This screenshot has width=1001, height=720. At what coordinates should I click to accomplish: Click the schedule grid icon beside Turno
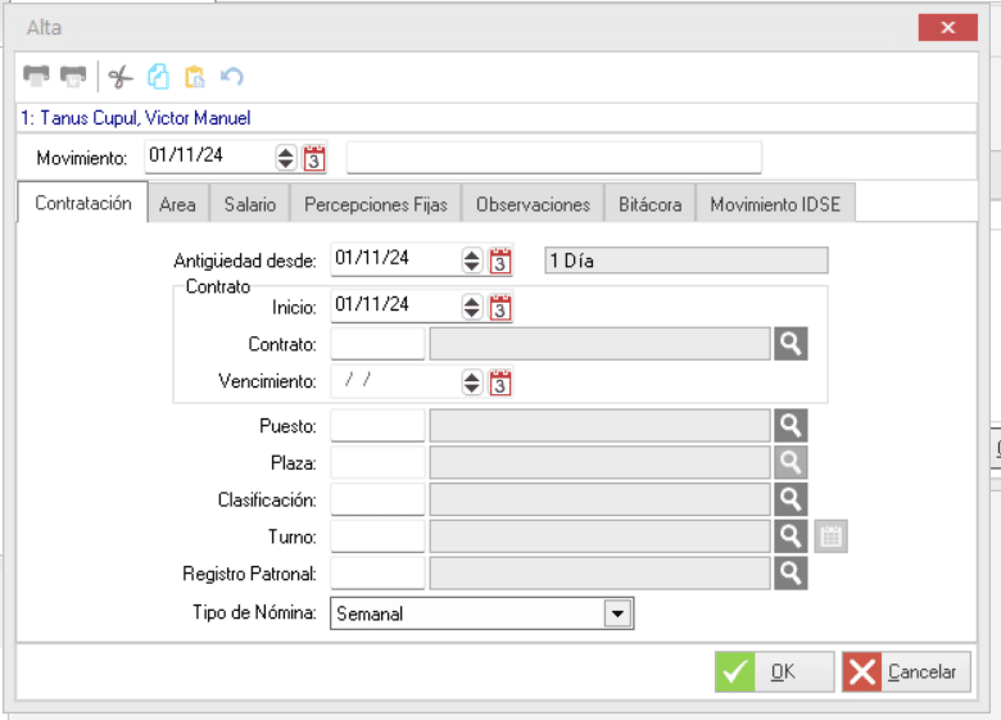(x=831, y=536)
